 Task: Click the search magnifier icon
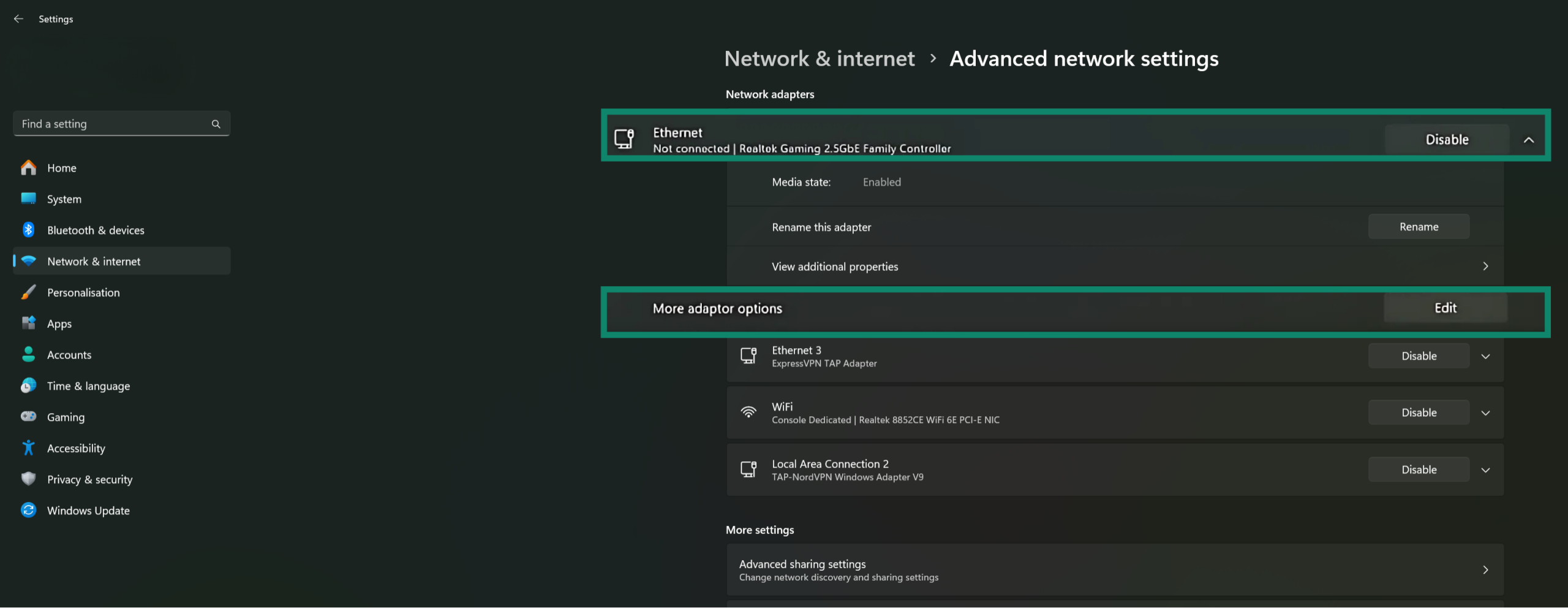[216, 124]
